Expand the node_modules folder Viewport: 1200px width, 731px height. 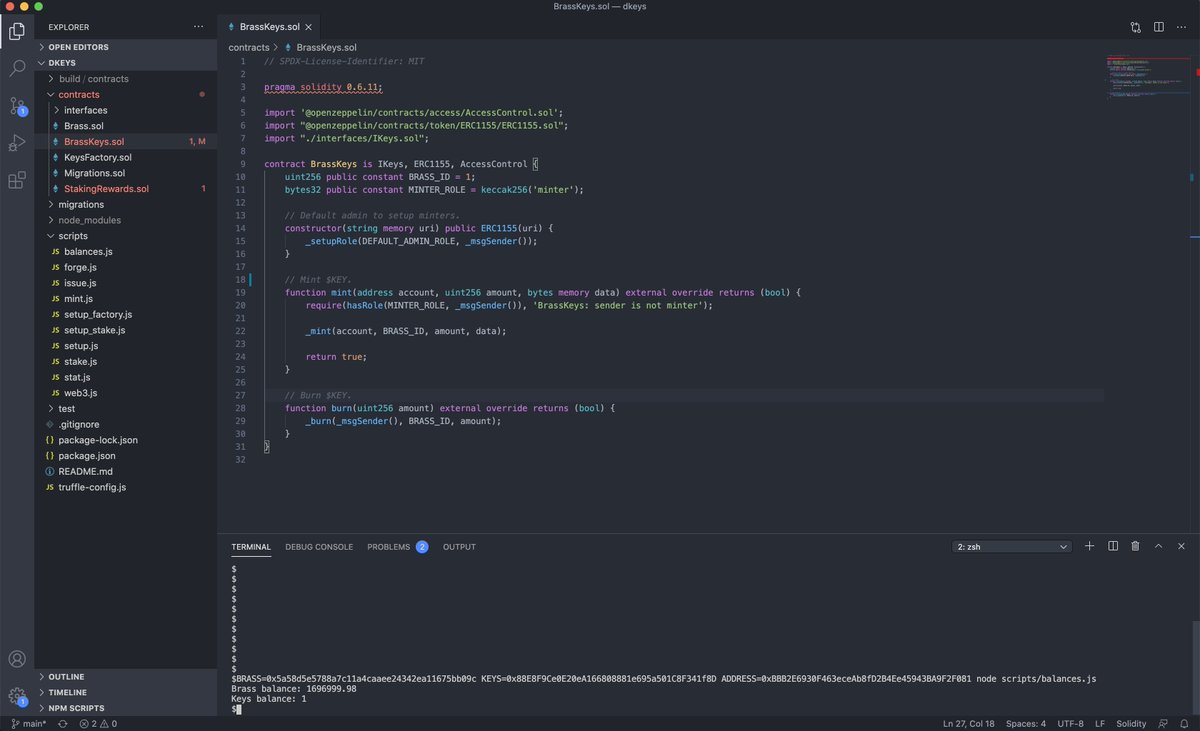pos(126,220)
